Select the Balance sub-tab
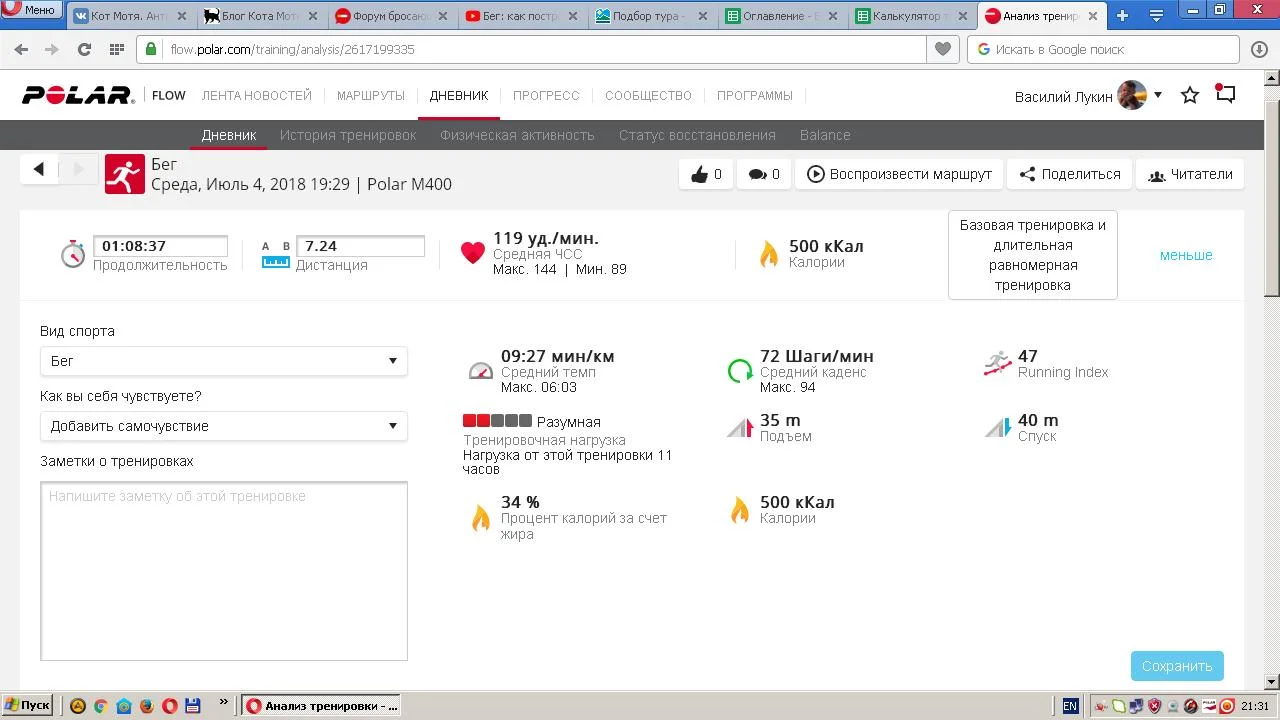The height and width of the screenshot is (720, 1280). (825, 135)
